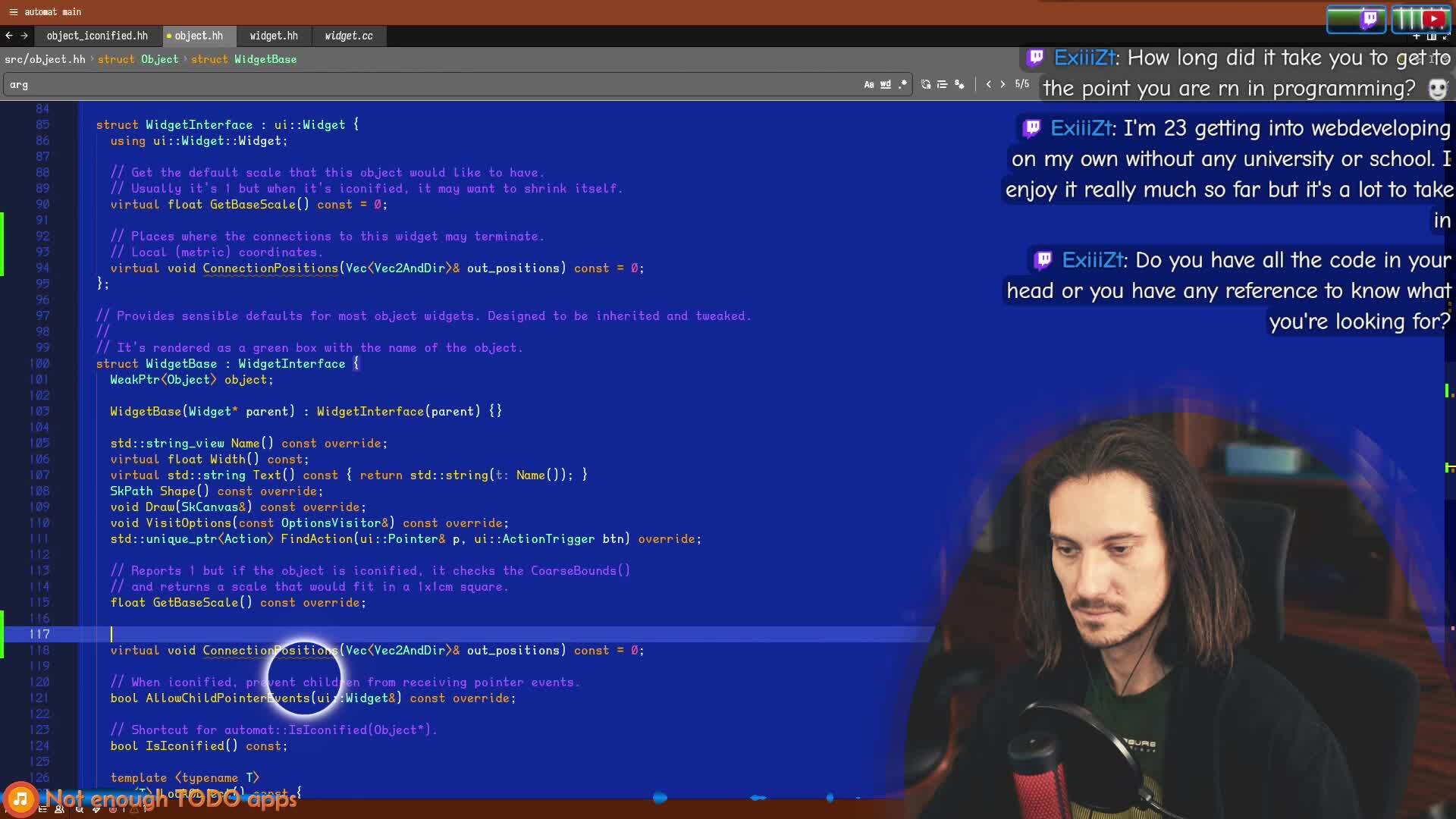This screenshot has height=819, width=1456.
Task: Click src/object.hh breadcrumb path
Action: tap(45, 59)
